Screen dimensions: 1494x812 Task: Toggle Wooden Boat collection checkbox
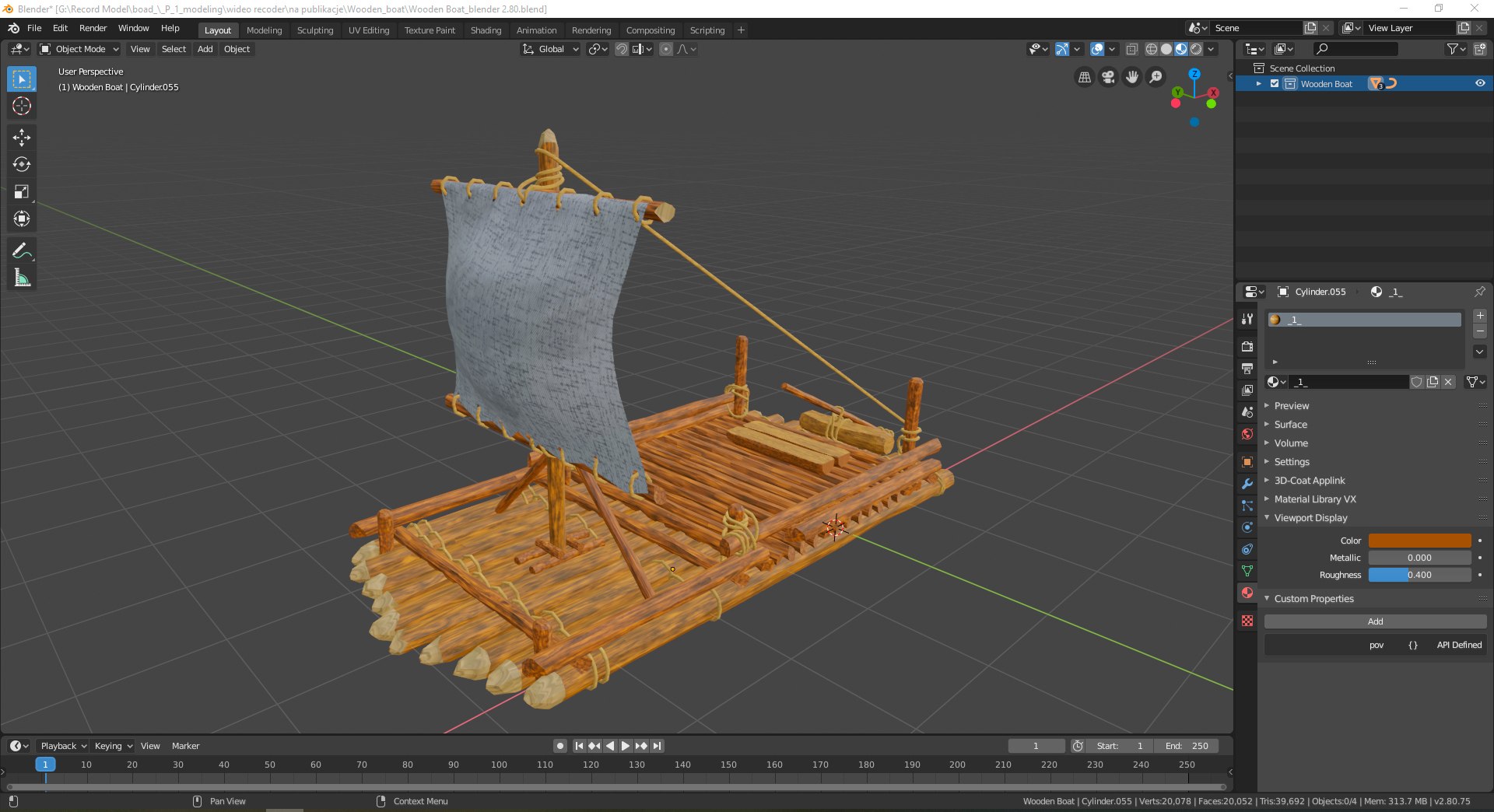pyautogui.click(x=1275, y=83)
